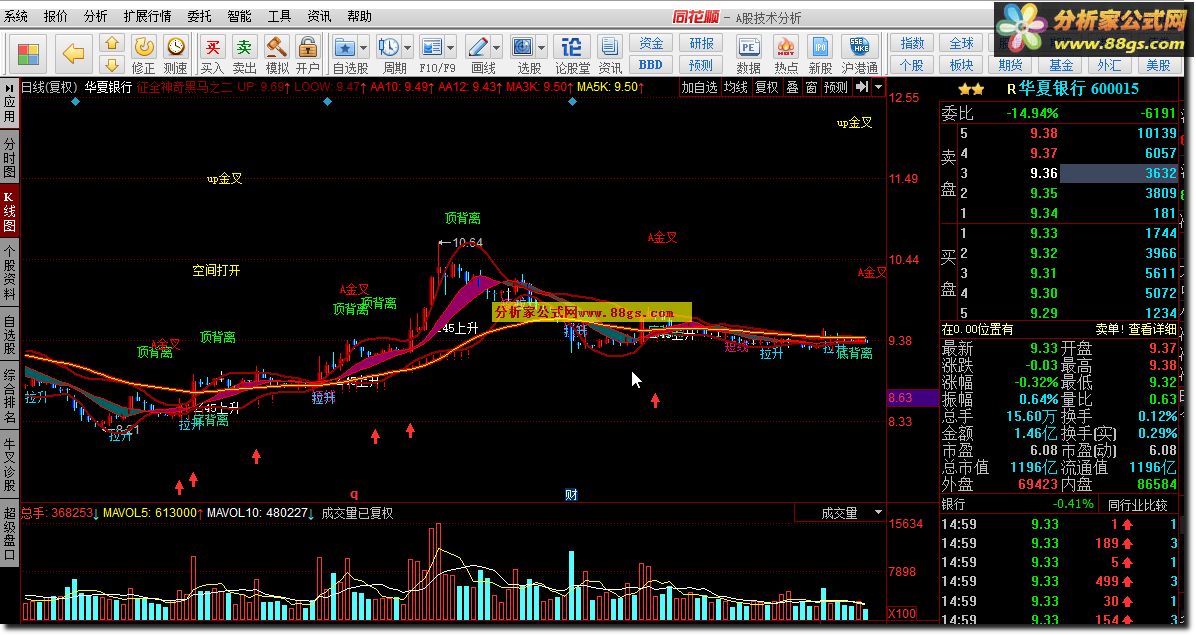
Task: Open the 自选股 star folder icon
Action: point(345,47)
